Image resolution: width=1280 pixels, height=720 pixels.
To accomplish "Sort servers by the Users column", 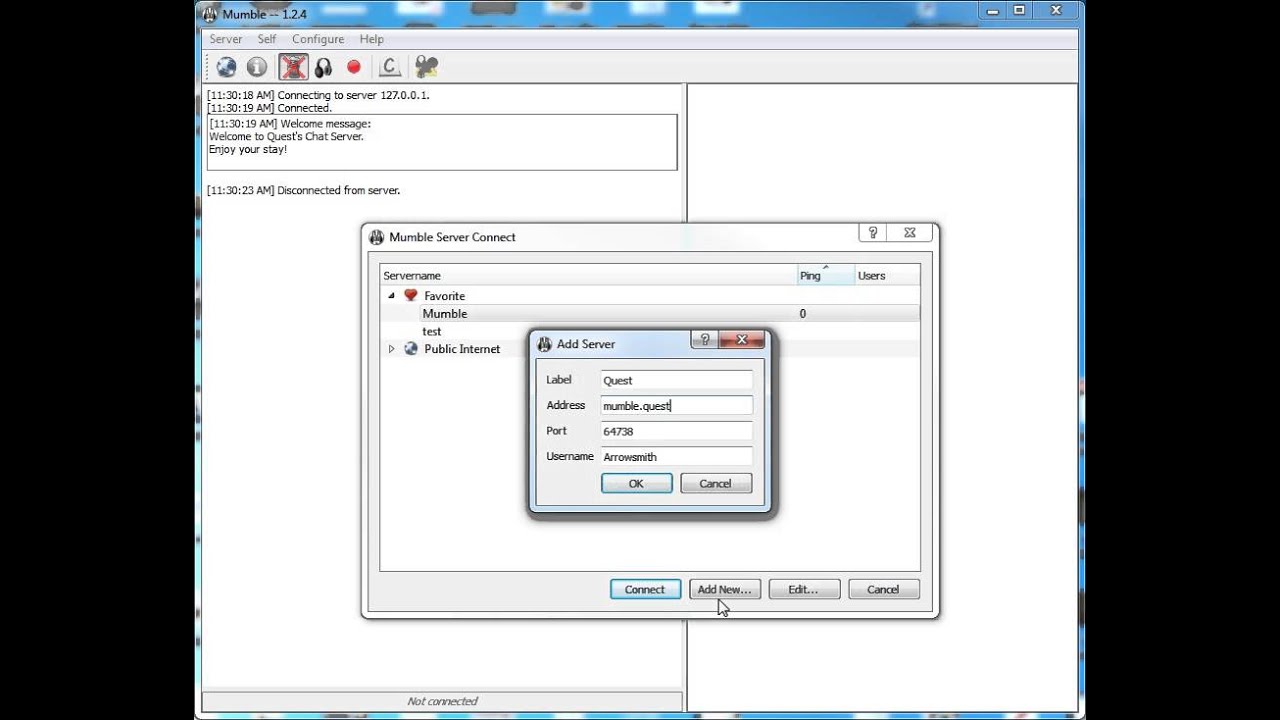I will (x=887, y=276).
